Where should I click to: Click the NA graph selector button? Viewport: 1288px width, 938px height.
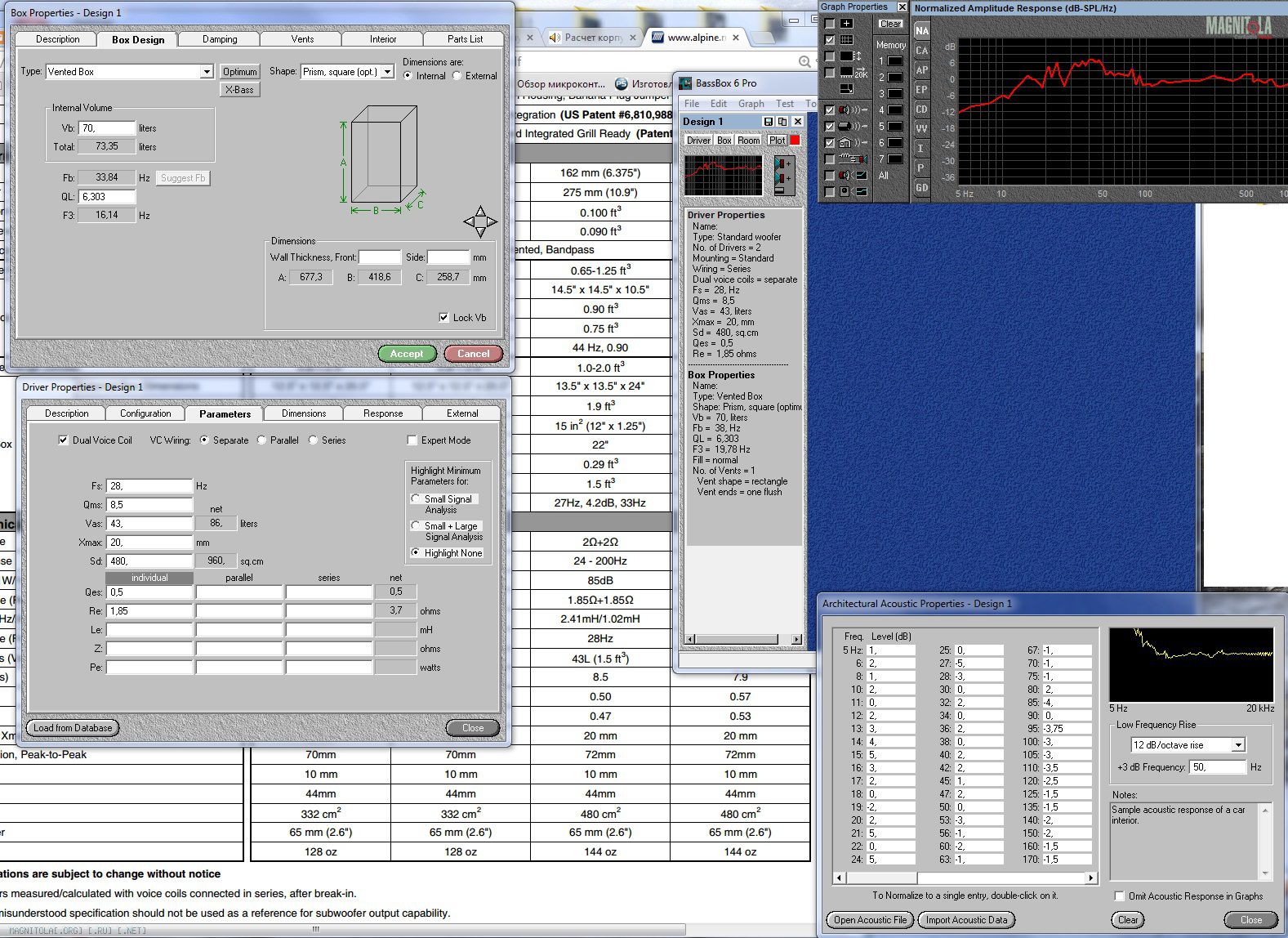point(921,31)
